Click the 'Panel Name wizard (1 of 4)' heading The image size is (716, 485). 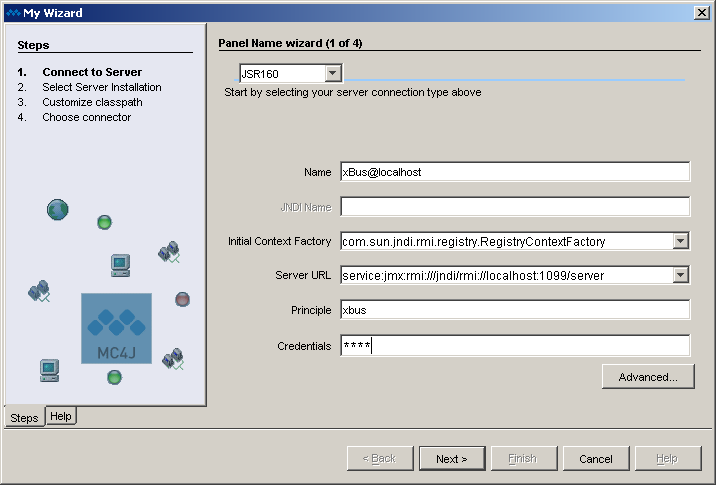pos(290,43)
